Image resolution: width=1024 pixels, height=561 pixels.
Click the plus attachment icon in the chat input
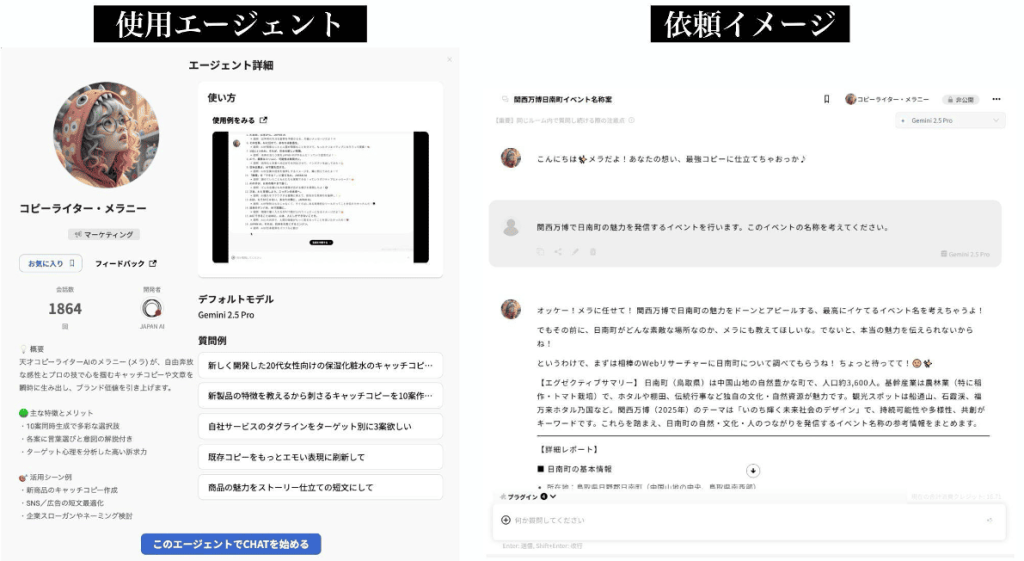pyautogui.click(x=505, y=520)
